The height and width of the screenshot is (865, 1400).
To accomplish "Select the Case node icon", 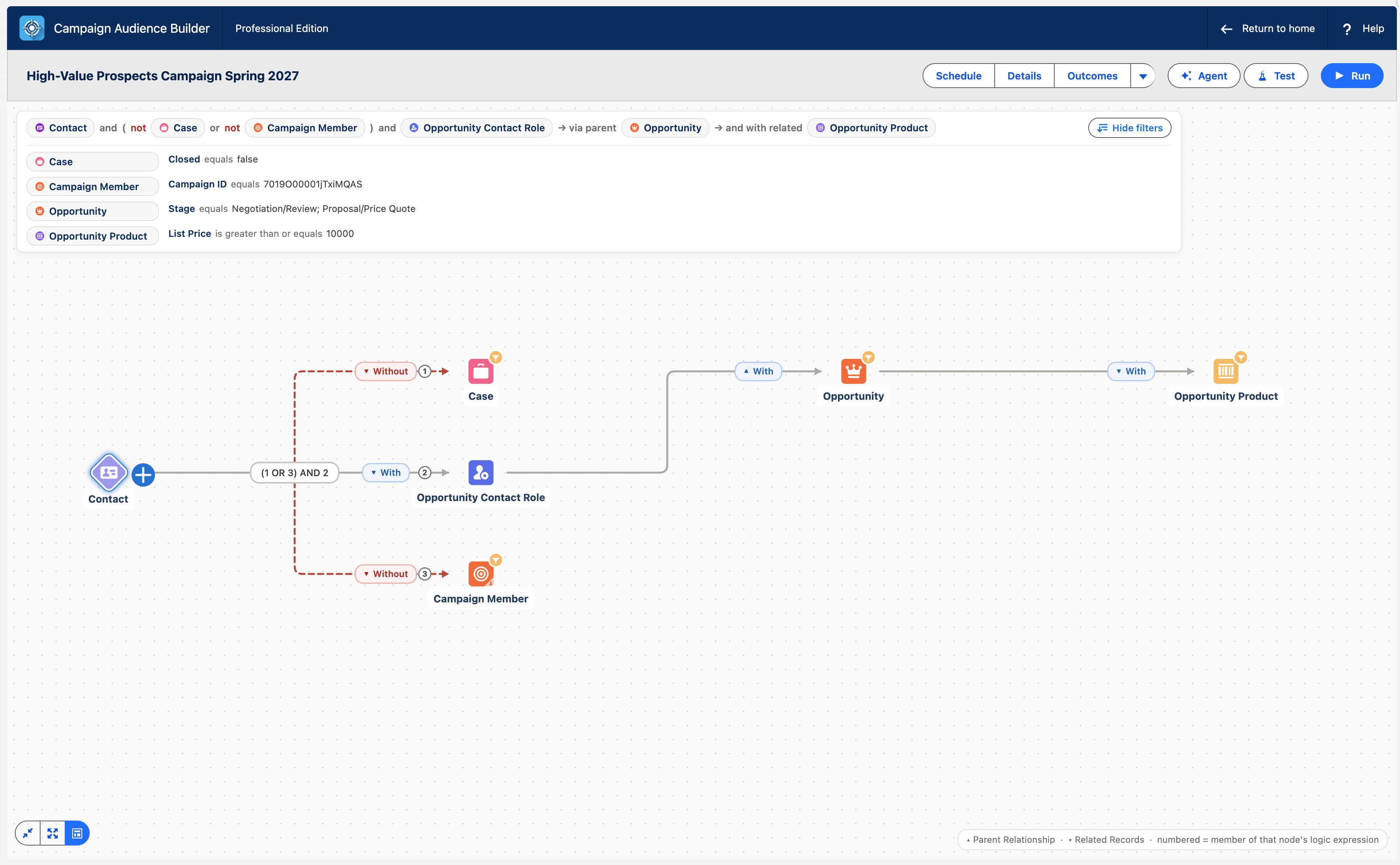I will tap(481, 372).
